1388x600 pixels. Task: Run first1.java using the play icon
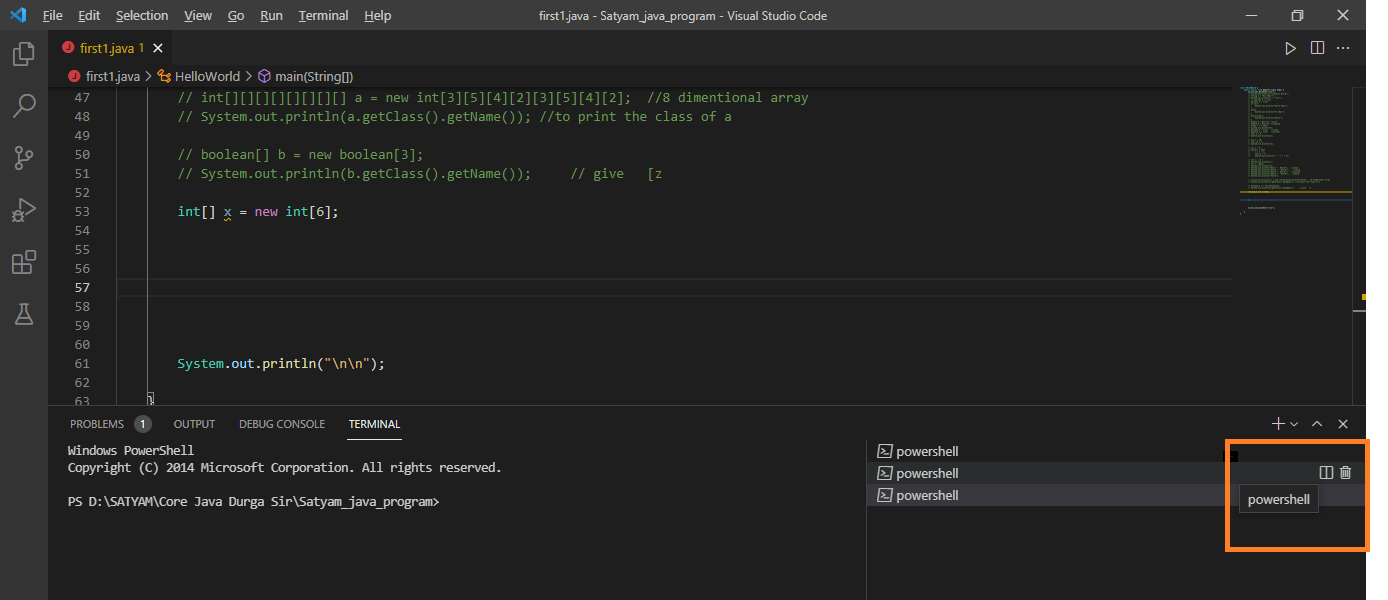coord(1291,47)
